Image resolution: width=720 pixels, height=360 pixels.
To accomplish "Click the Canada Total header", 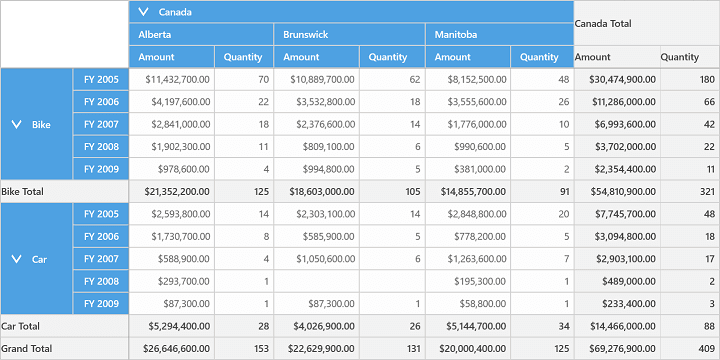I will point(647,23).
